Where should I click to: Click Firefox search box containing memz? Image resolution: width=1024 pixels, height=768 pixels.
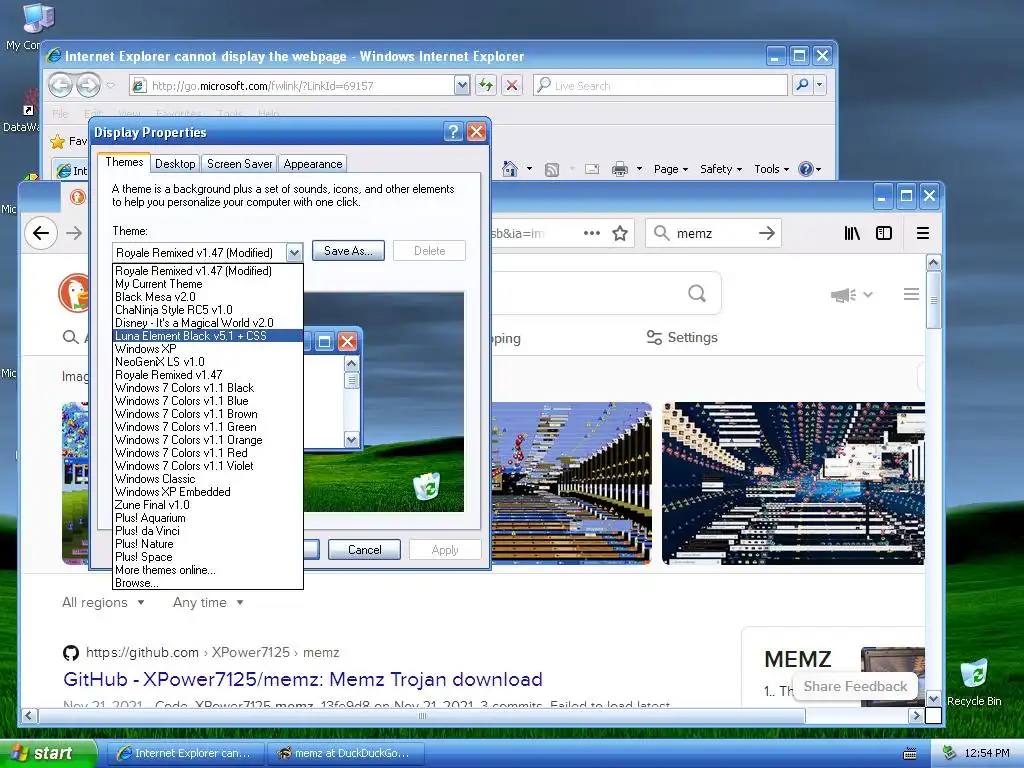click(x=713, y=233)
